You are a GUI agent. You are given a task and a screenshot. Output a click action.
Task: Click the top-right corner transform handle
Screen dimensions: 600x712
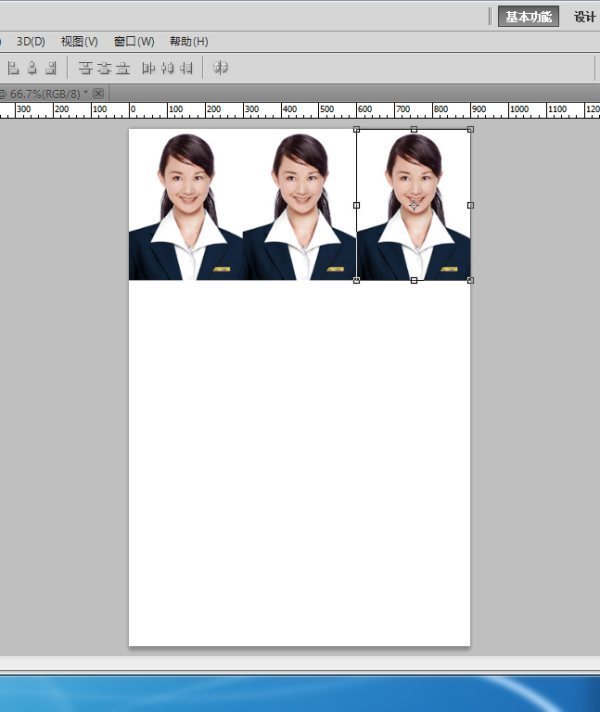(471, 129)
